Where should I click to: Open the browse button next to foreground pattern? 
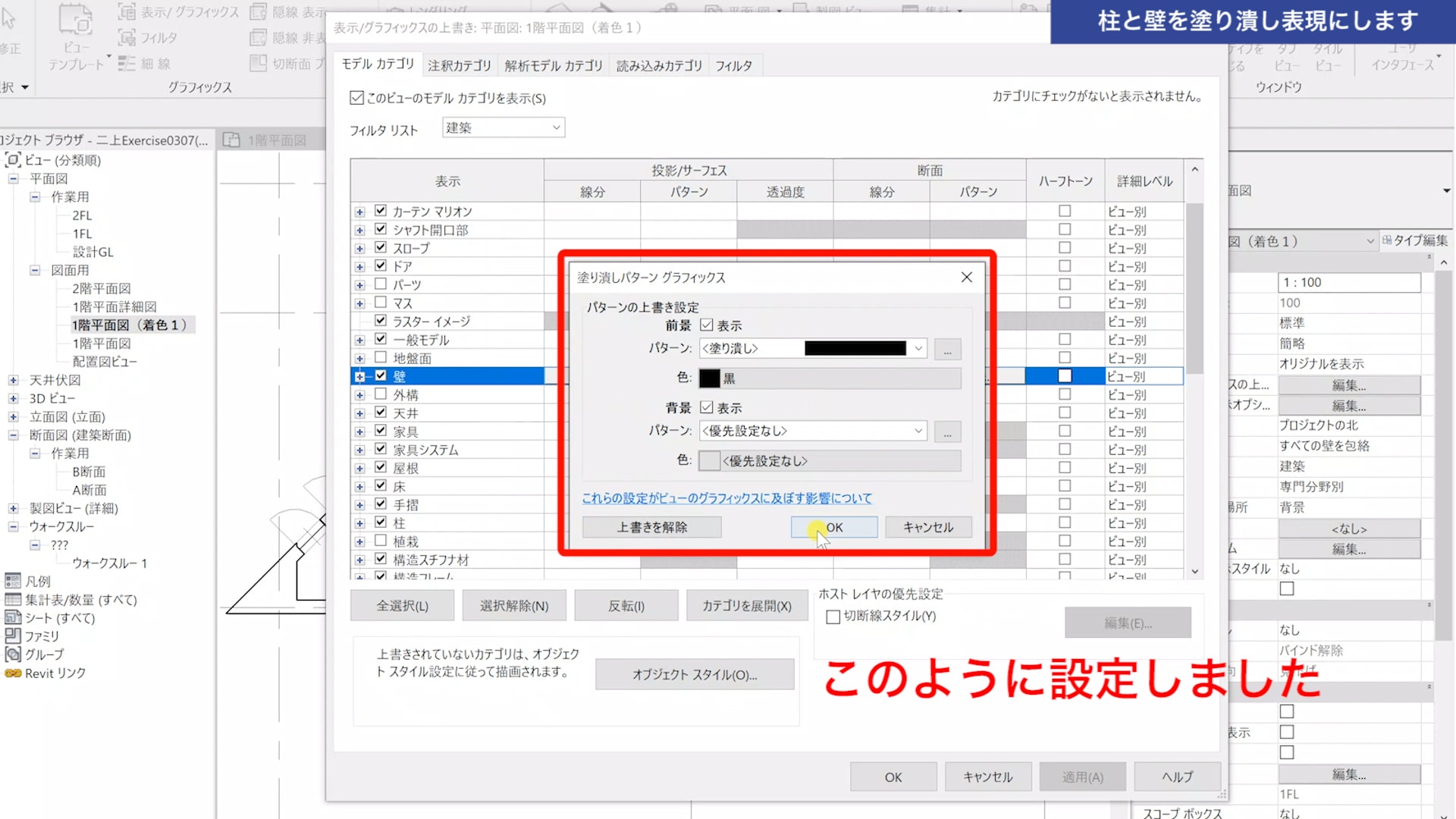coord(947,350)
